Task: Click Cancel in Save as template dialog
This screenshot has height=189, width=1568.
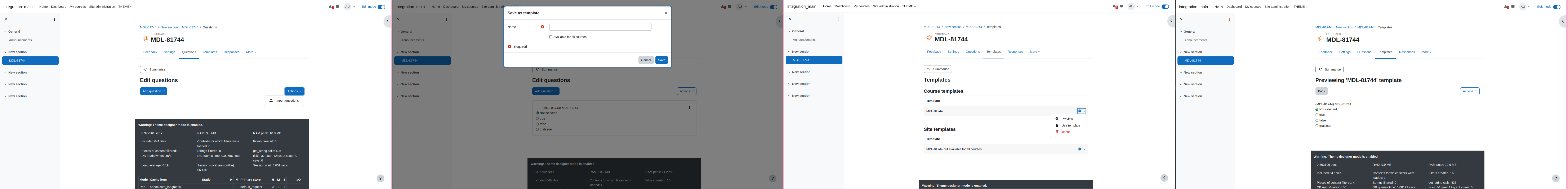Action: pos(646,60)
